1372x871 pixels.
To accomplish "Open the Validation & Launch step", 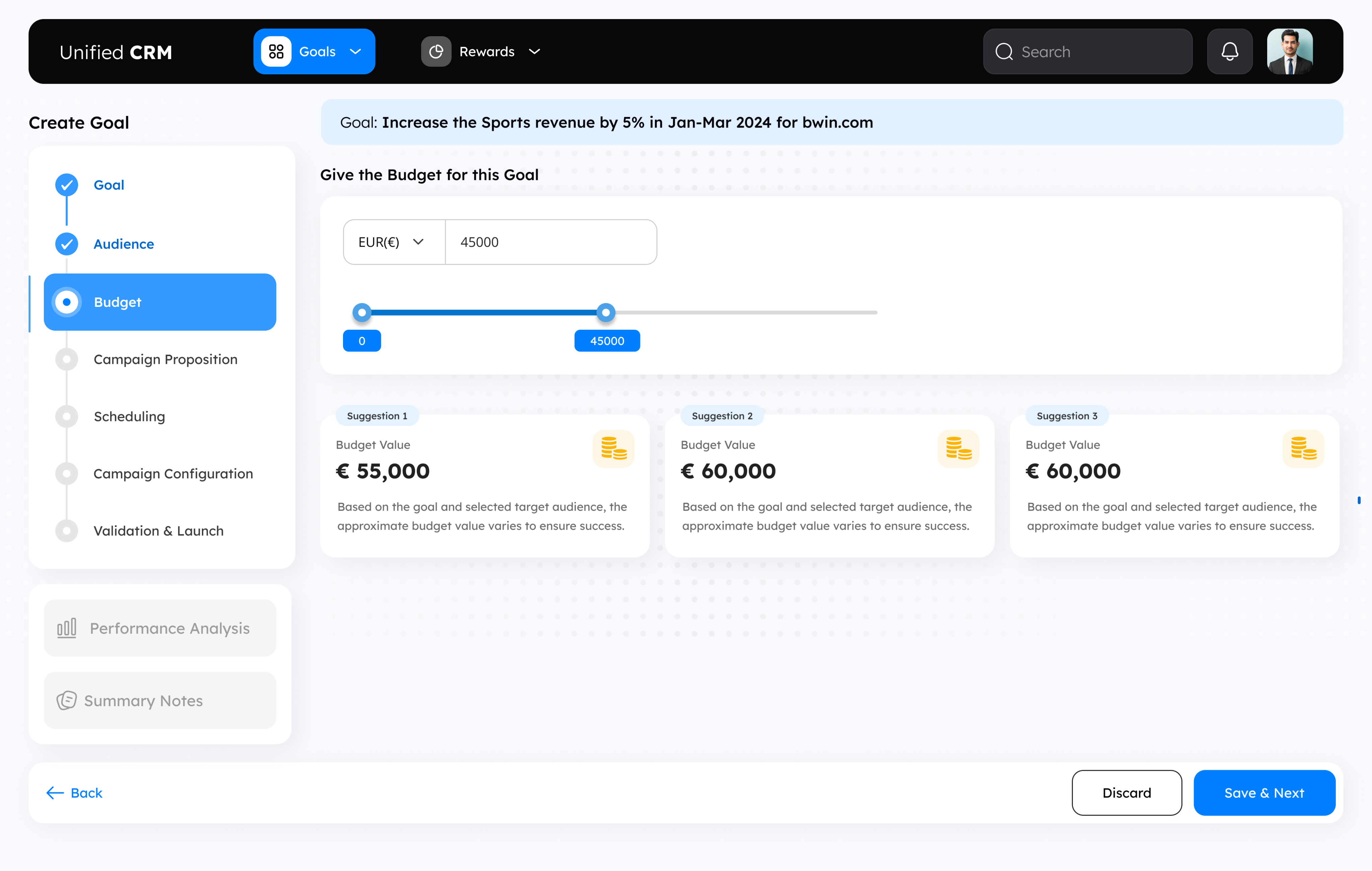I will (x=158, y=531).
